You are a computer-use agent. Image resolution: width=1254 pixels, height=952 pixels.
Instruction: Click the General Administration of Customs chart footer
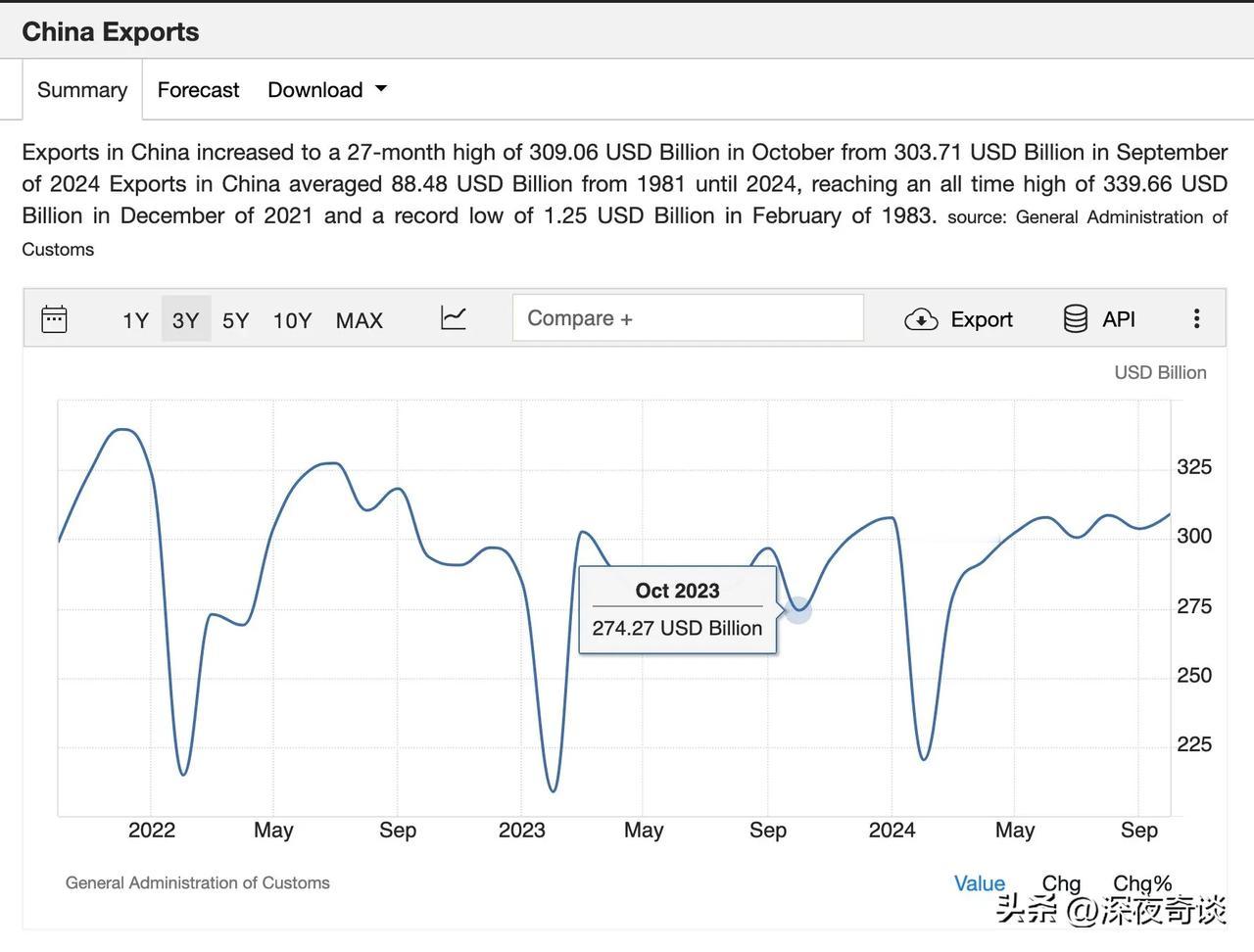click(198, 882)
